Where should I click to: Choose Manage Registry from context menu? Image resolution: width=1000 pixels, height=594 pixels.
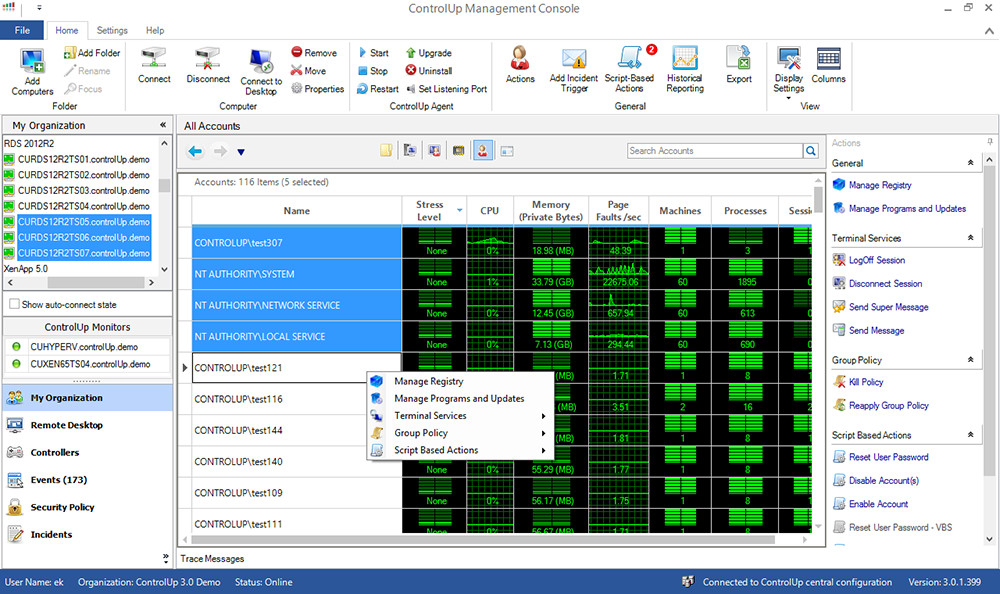tap(459, 381)
